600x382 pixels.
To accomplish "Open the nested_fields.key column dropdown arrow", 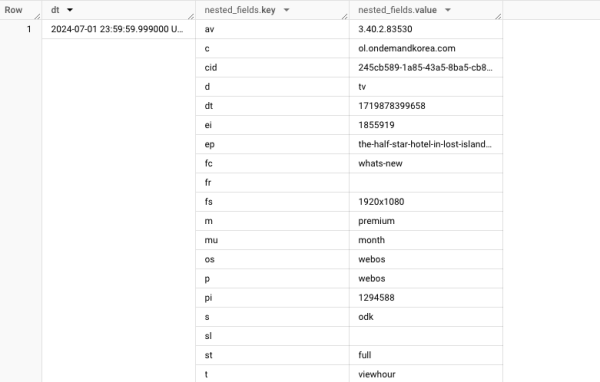I will click(286, 10).
